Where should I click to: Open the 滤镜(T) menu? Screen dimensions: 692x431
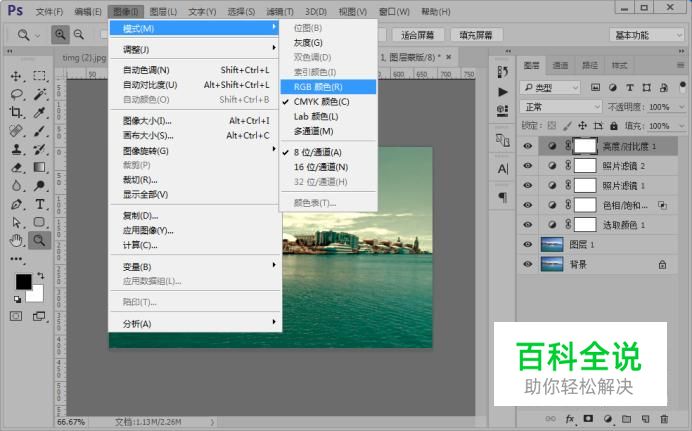coord(280,11)
